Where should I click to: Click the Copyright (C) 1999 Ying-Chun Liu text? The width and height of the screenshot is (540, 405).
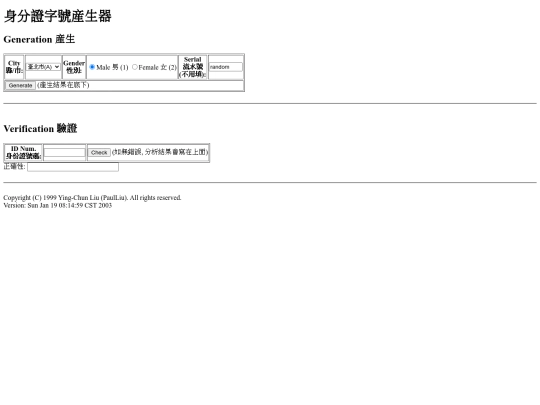[x=92, y=198]
